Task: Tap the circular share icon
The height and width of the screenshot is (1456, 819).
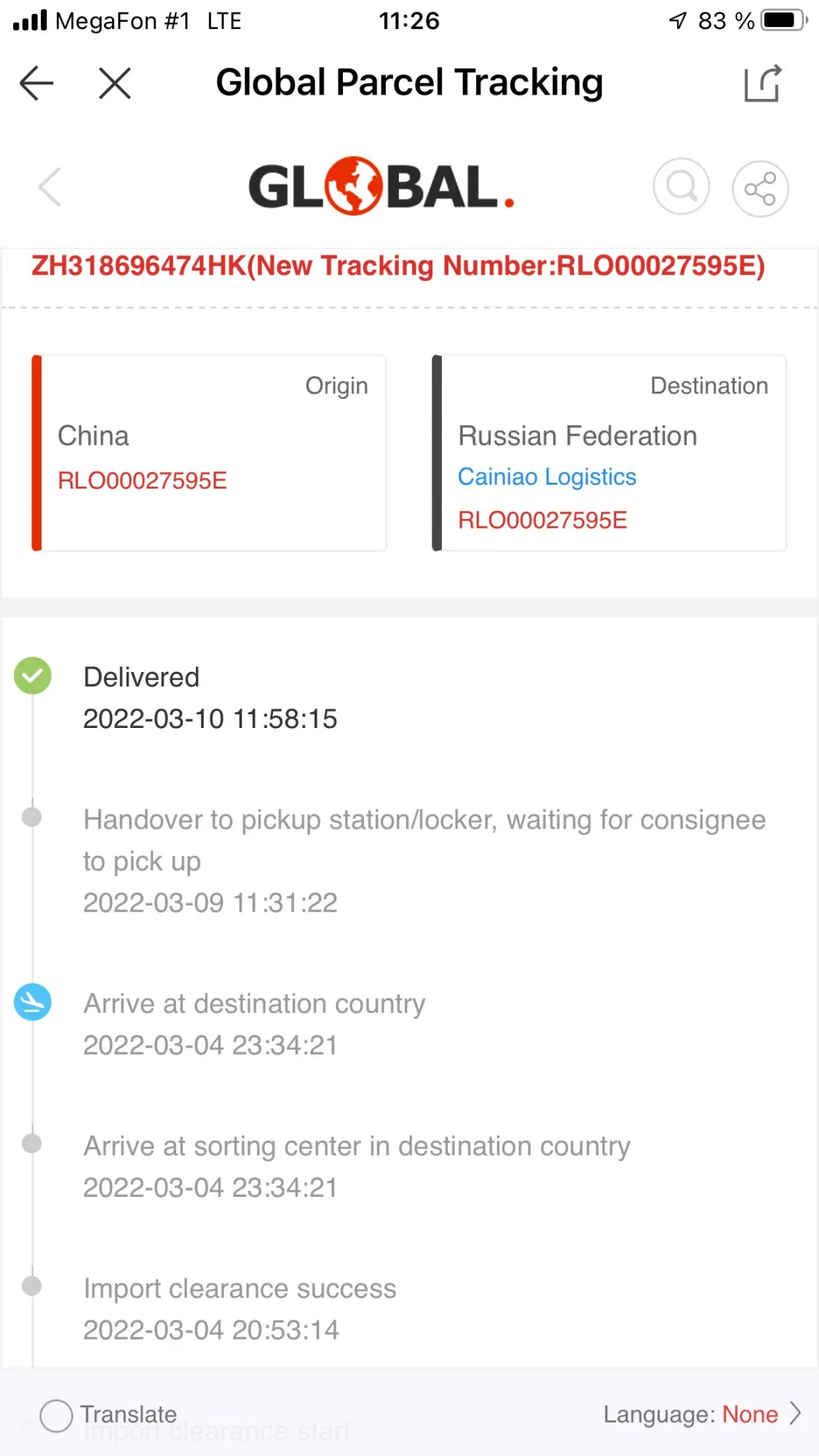Action: point(760,189)
